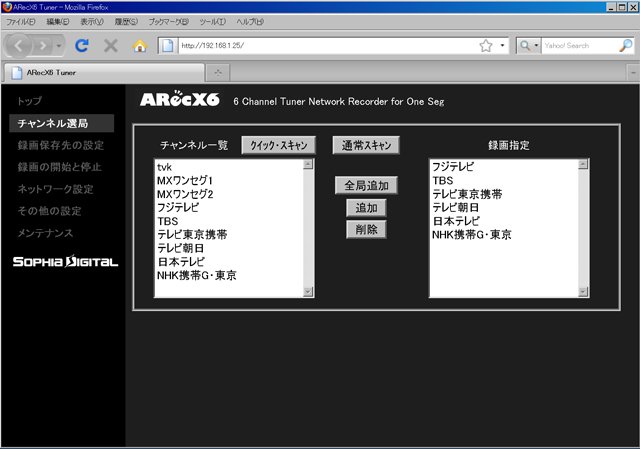Open the list all tabs dropdown
This screenshot has height=449, width=640.
633,73
